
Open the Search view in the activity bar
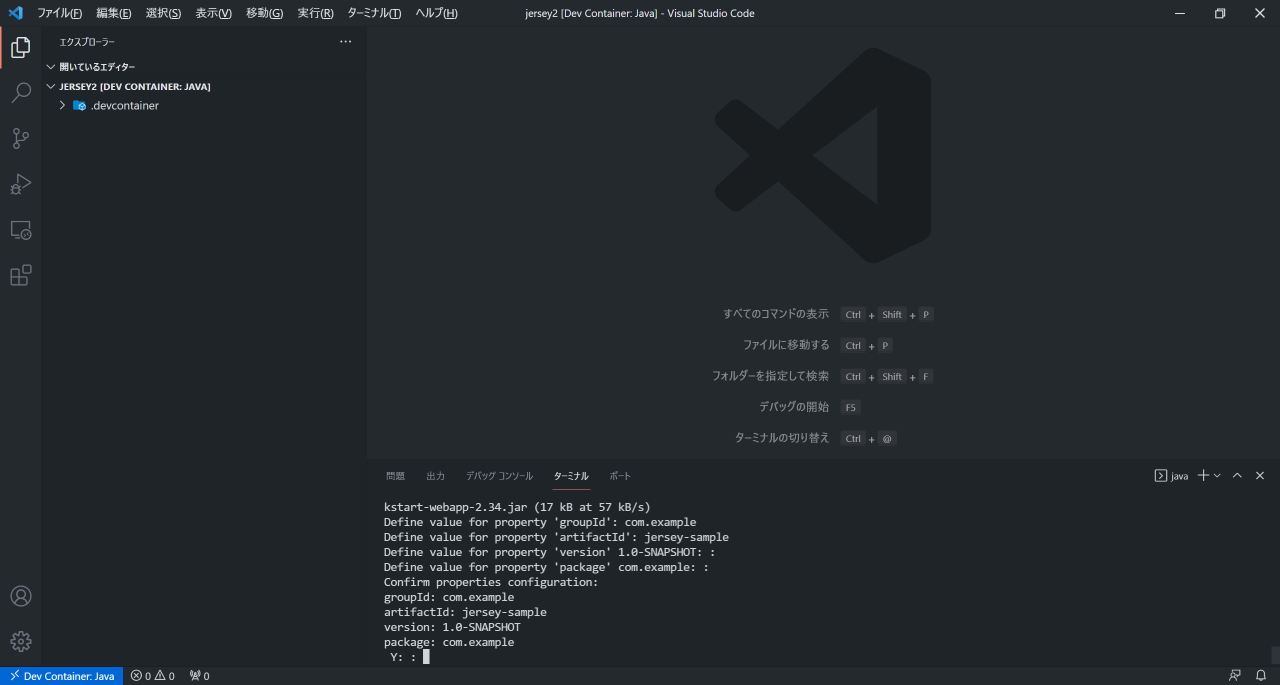(x=20, y=93)
